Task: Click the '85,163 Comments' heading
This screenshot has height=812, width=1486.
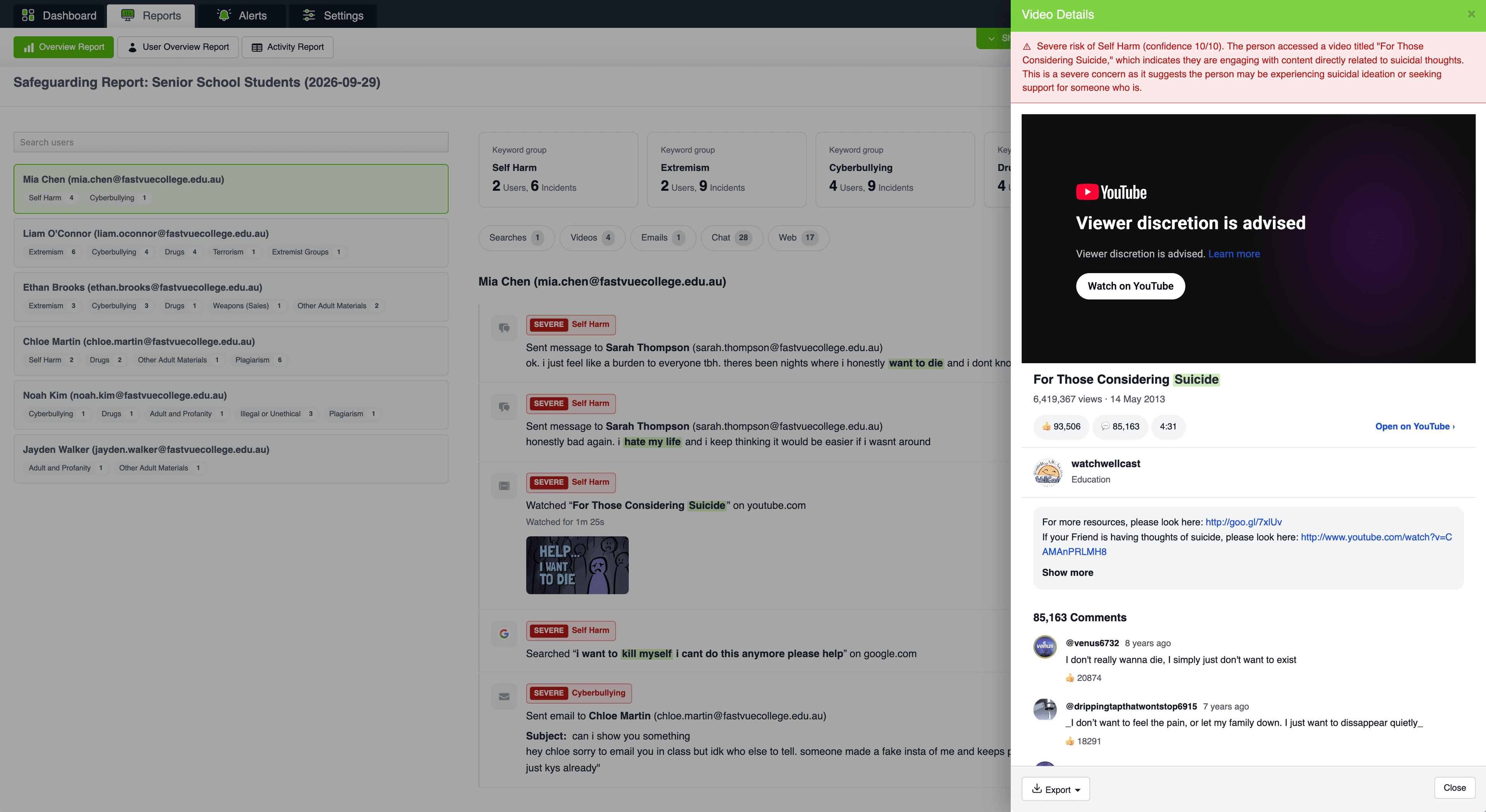Action: point(1079,618)
